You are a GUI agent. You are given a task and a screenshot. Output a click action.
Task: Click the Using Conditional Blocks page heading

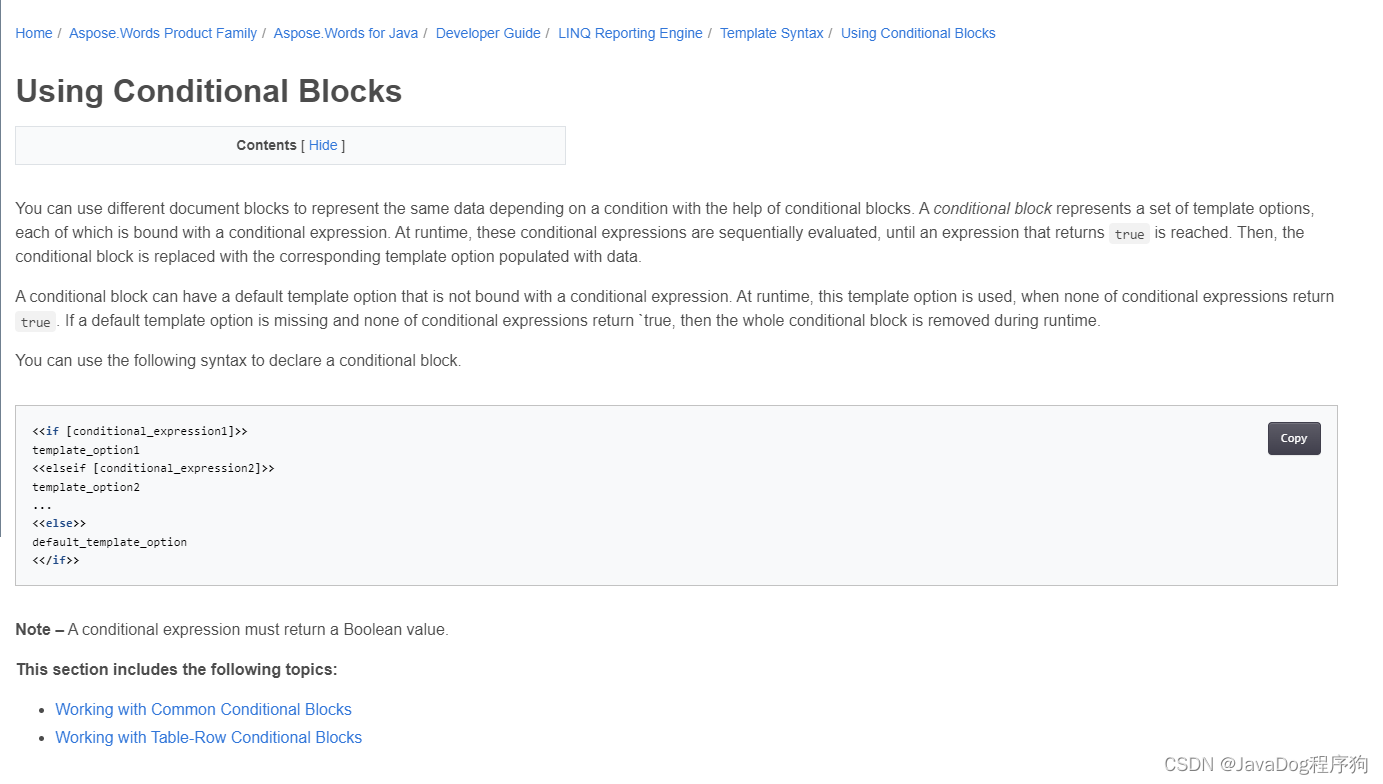[209, 91]
